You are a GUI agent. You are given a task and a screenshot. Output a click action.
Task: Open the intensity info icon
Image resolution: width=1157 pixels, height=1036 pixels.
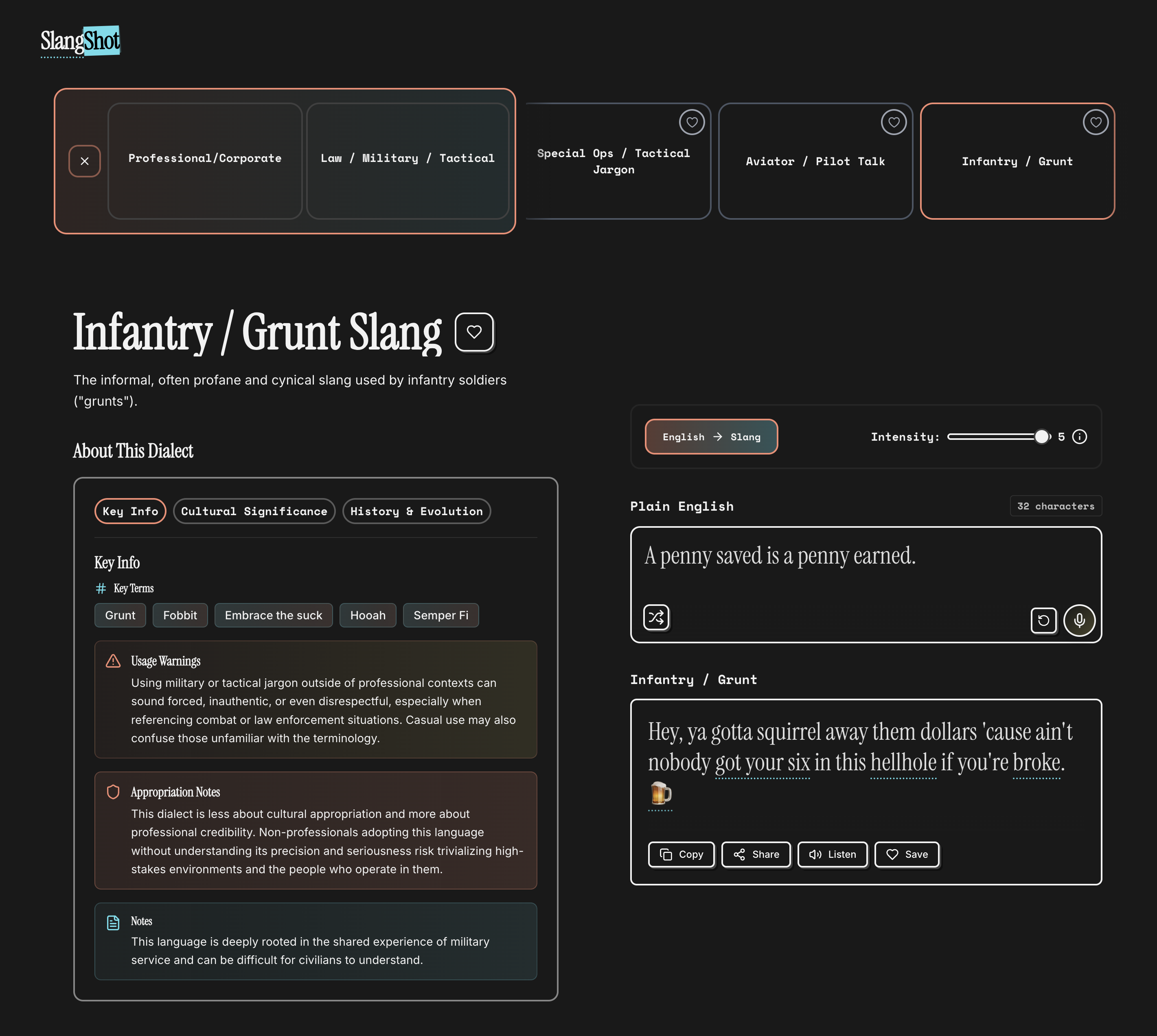1079,437
